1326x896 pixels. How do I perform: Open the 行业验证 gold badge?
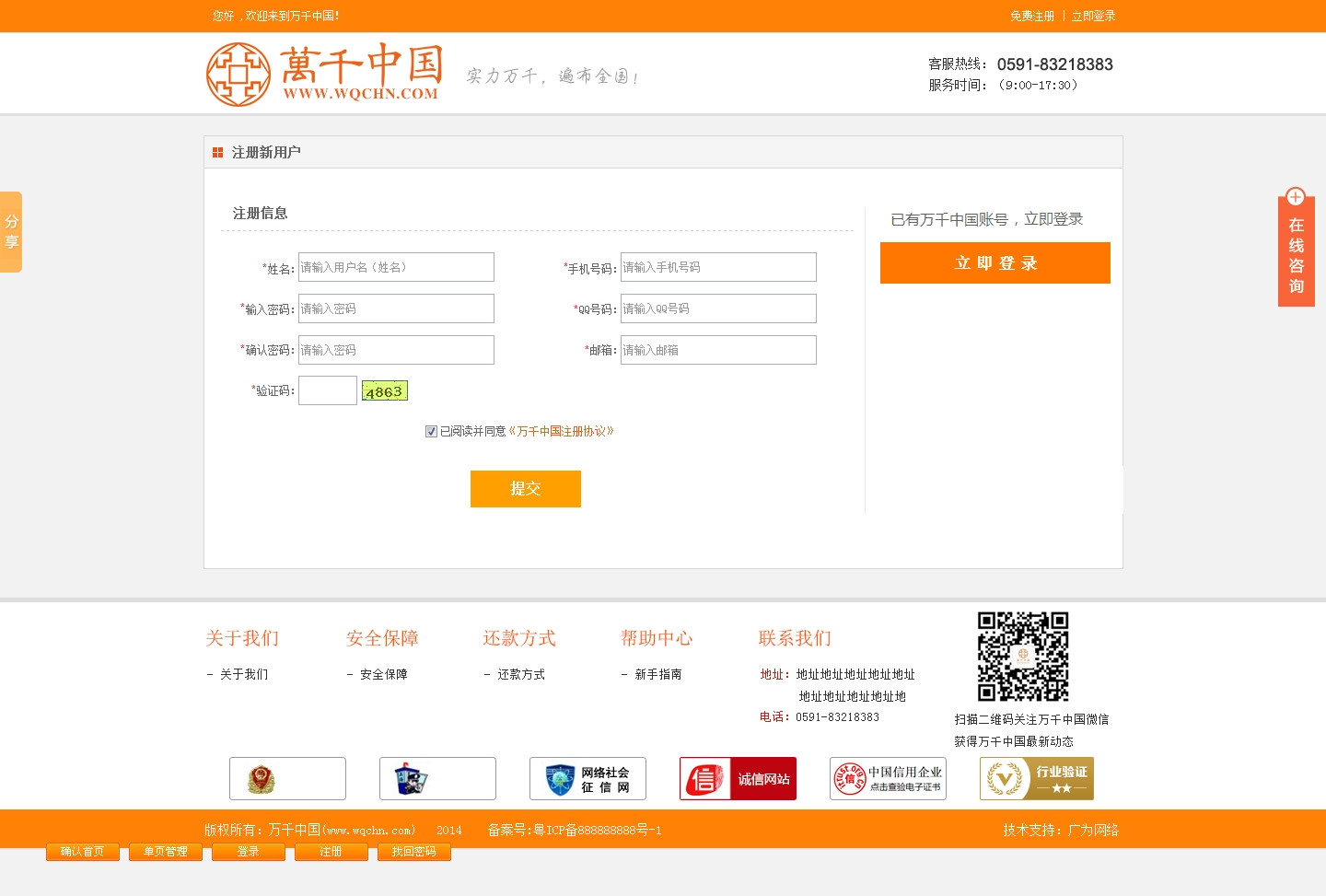pyautogui.click(x=1037, y=779)
